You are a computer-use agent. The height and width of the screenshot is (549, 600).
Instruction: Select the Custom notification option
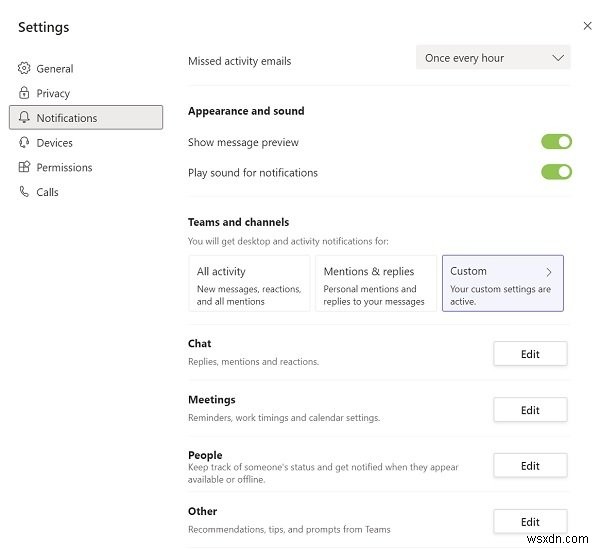tap(502, 283)
